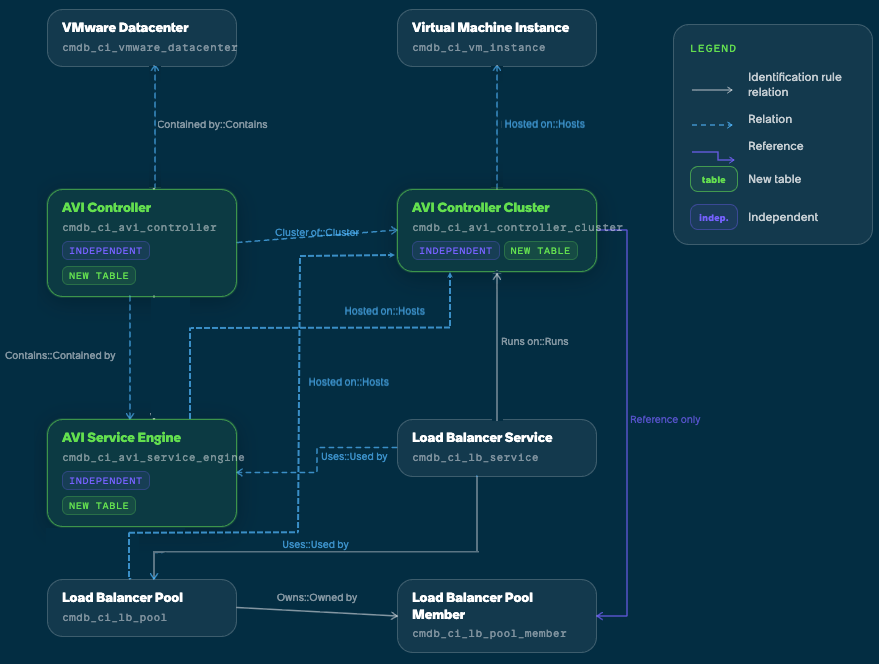
Task: Click Uses::Used by label above Load Balancer Pool
Action: tap(315, 545)
